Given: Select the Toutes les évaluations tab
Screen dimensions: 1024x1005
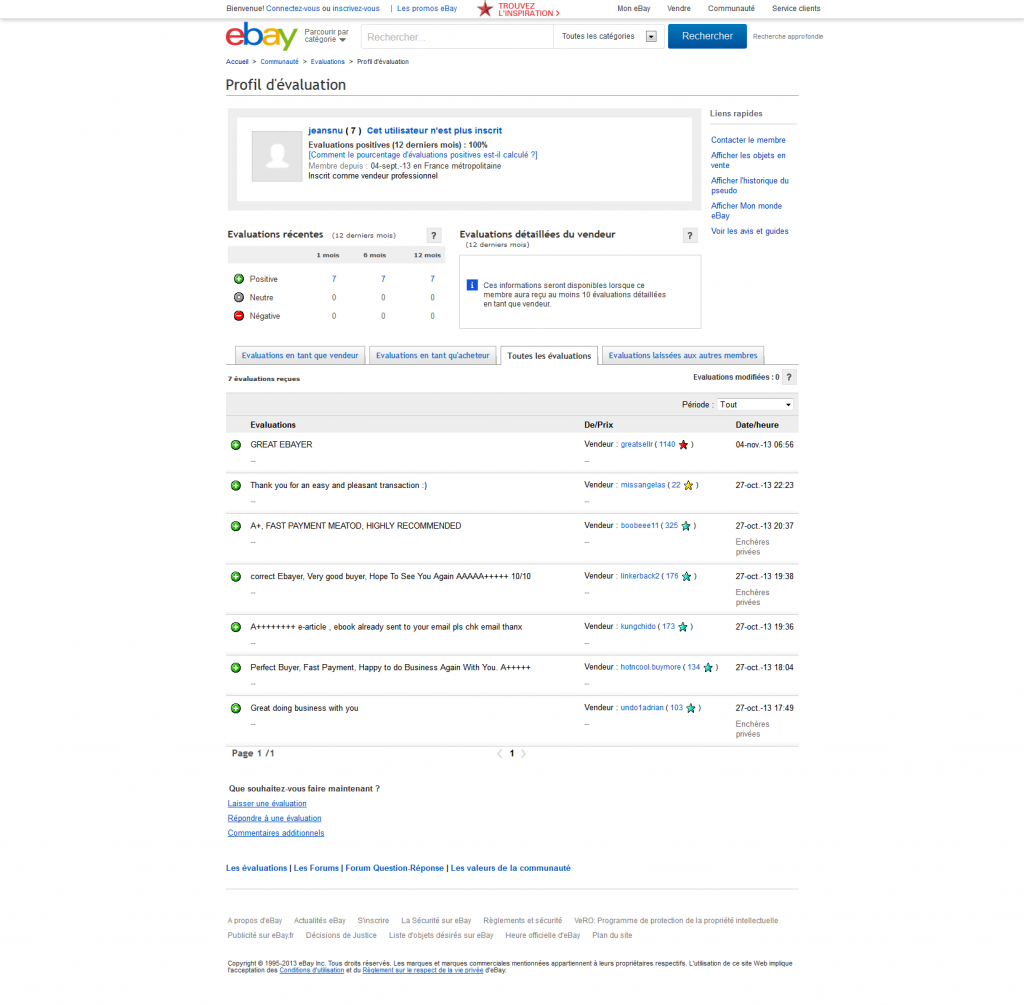Looking at the screenshot, I should (549, 356).
